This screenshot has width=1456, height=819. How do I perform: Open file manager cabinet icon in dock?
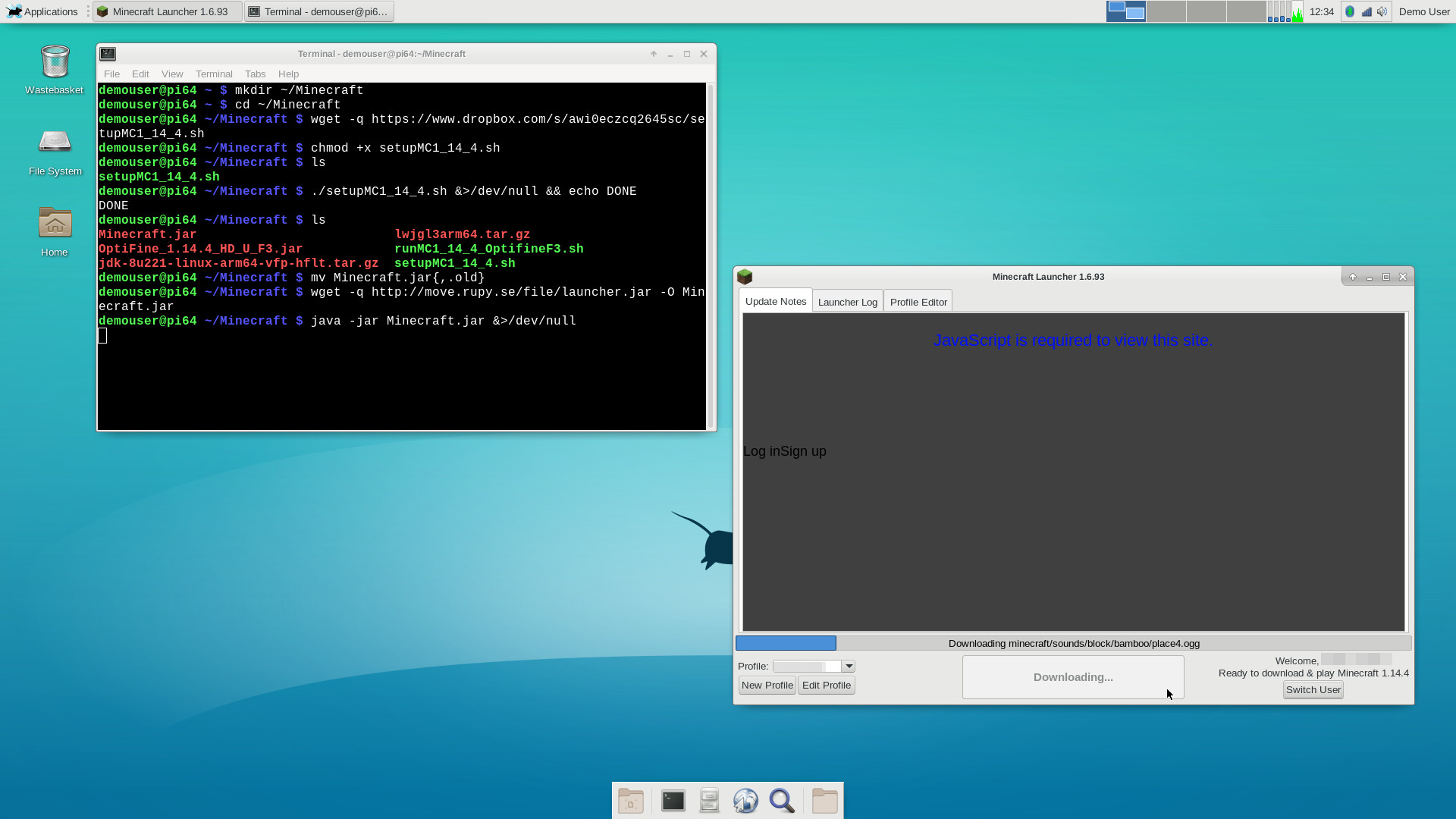click(709, 801)
